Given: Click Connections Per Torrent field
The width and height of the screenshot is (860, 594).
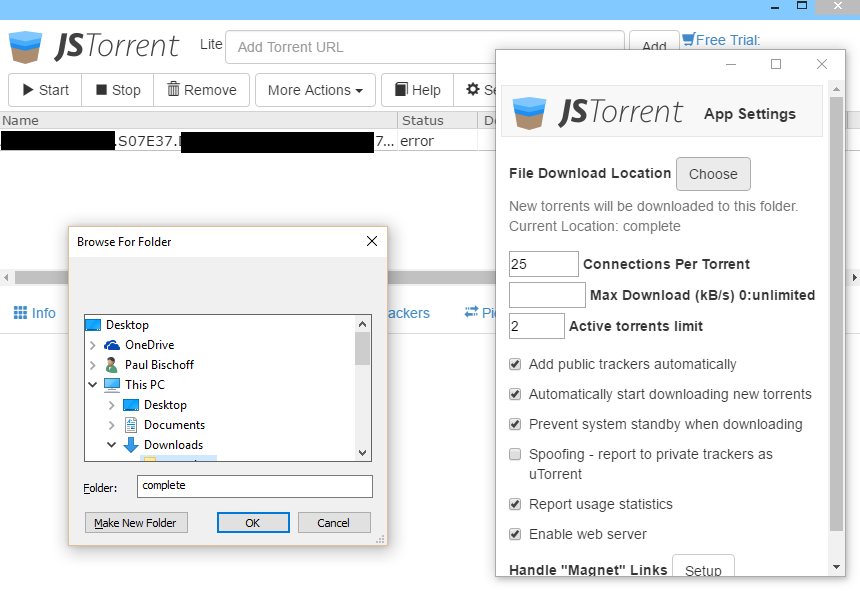Looking at the screenshot, I should 544,264.
